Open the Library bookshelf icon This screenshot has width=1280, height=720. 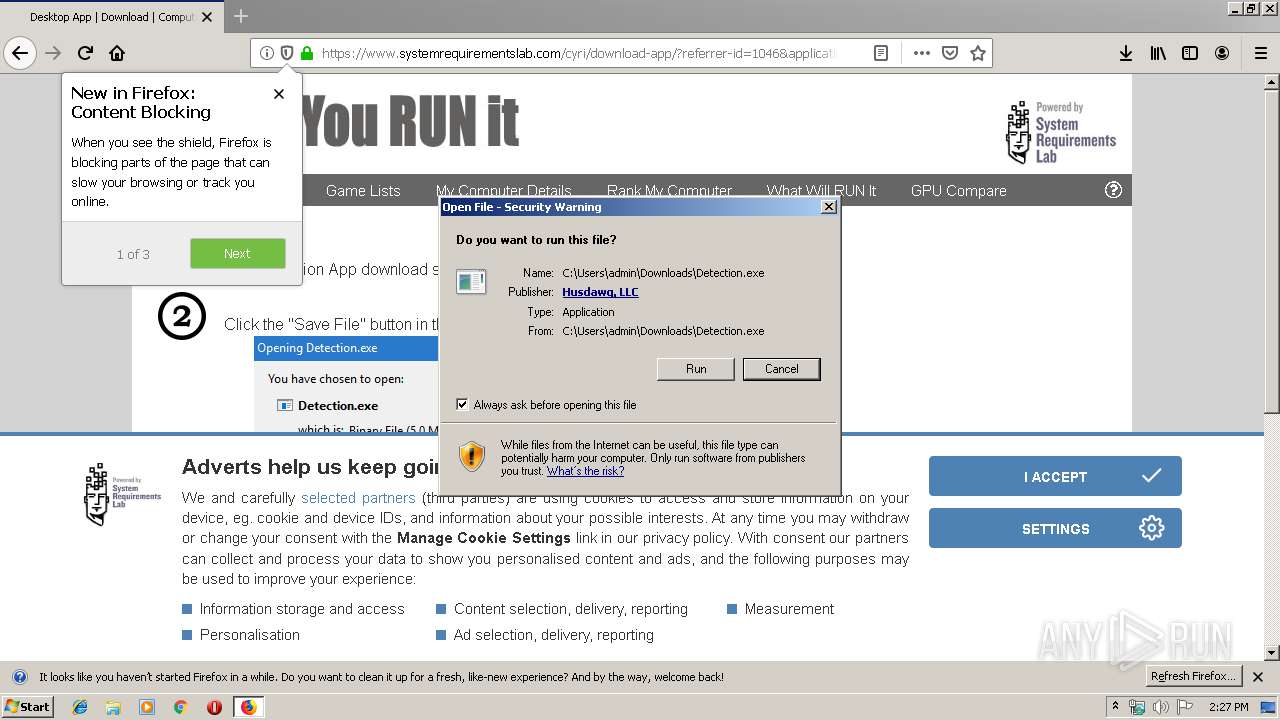point(1158,53)
